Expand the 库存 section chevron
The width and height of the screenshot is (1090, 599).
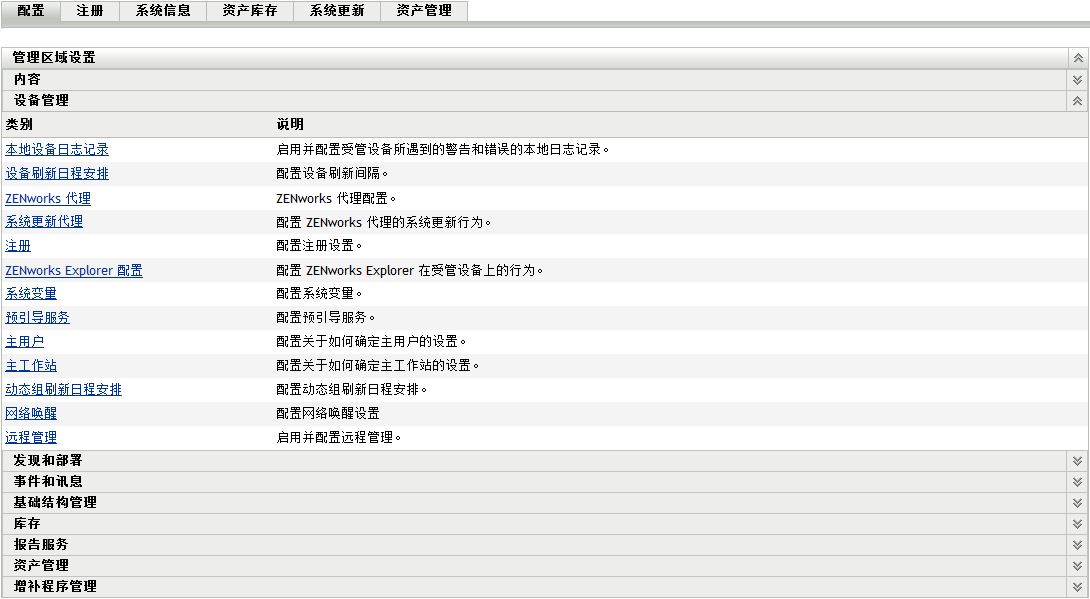click(x=1076, y=523)
